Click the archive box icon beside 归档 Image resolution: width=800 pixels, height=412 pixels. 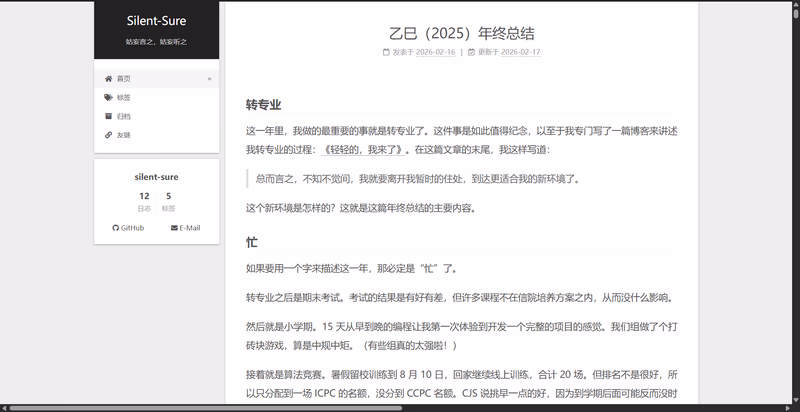108,116
